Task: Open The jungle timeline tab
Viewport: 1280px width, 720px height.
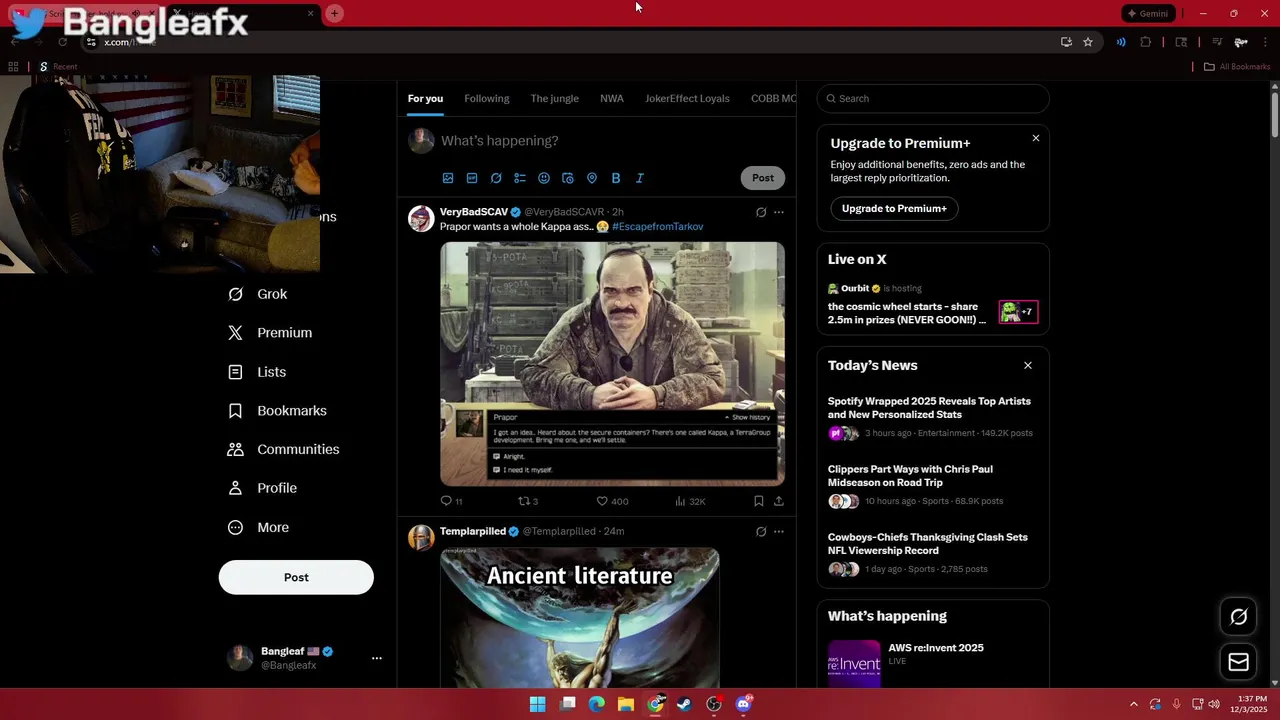Action: pyautogui.click(x=555, y=98)
